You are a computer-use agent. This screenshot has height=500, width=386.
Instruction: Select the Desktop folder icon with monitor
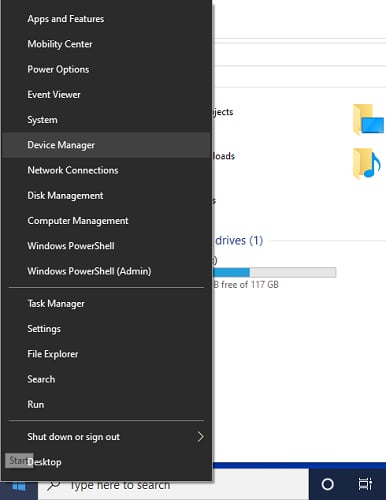[x=368, y=120]
